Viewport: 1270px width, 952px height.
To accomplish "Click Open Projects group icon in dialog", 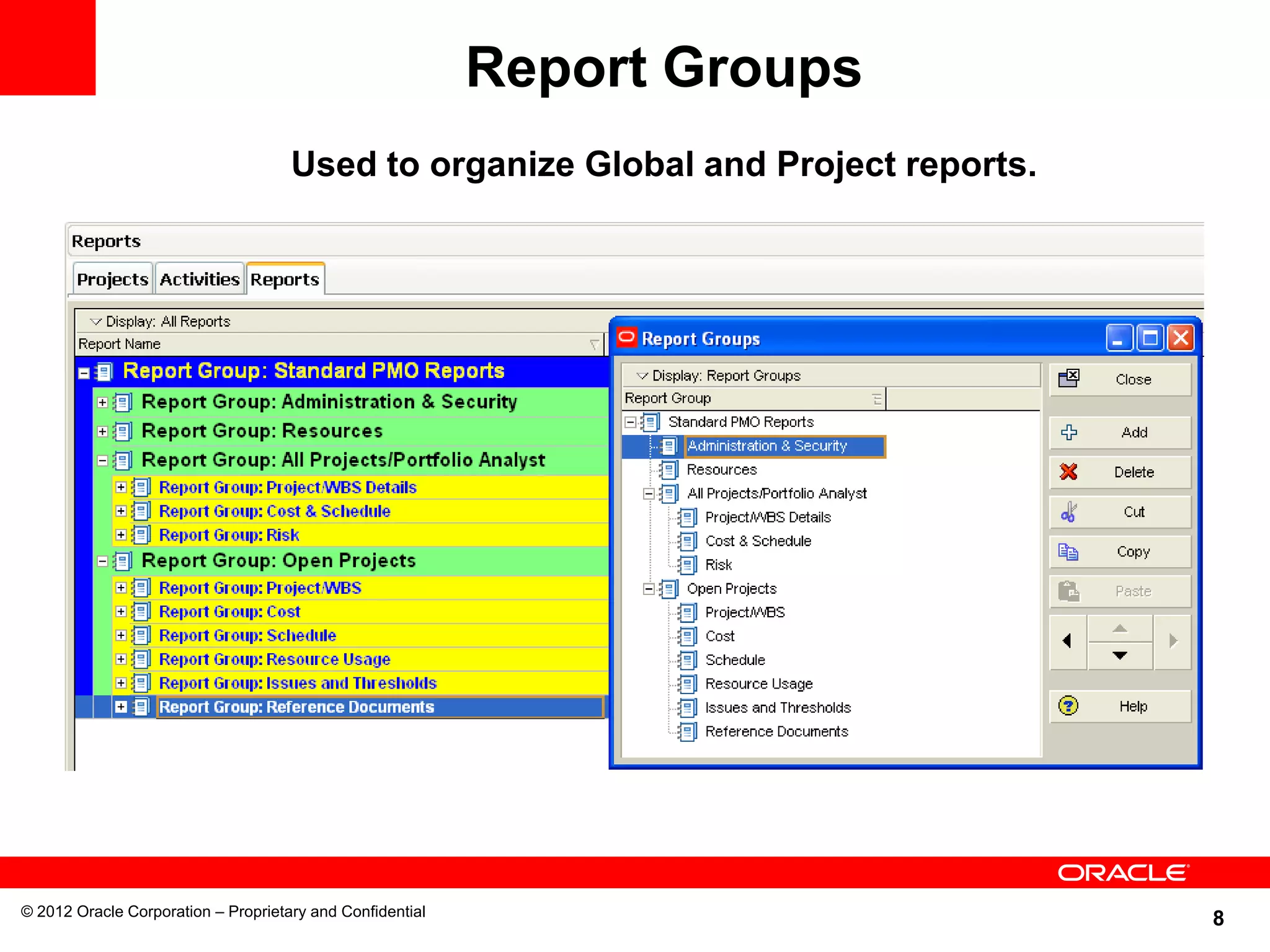I will click(668, 589).
